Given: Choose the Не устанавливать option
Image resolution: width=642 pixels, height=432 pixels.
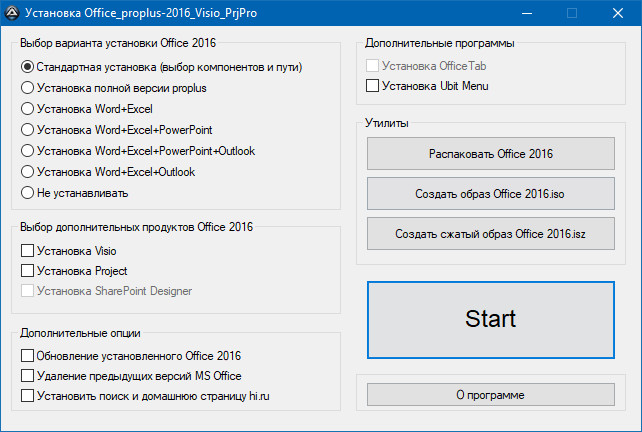Looking at the screenshot, I should pyautogui.click(x=27, y=193).
